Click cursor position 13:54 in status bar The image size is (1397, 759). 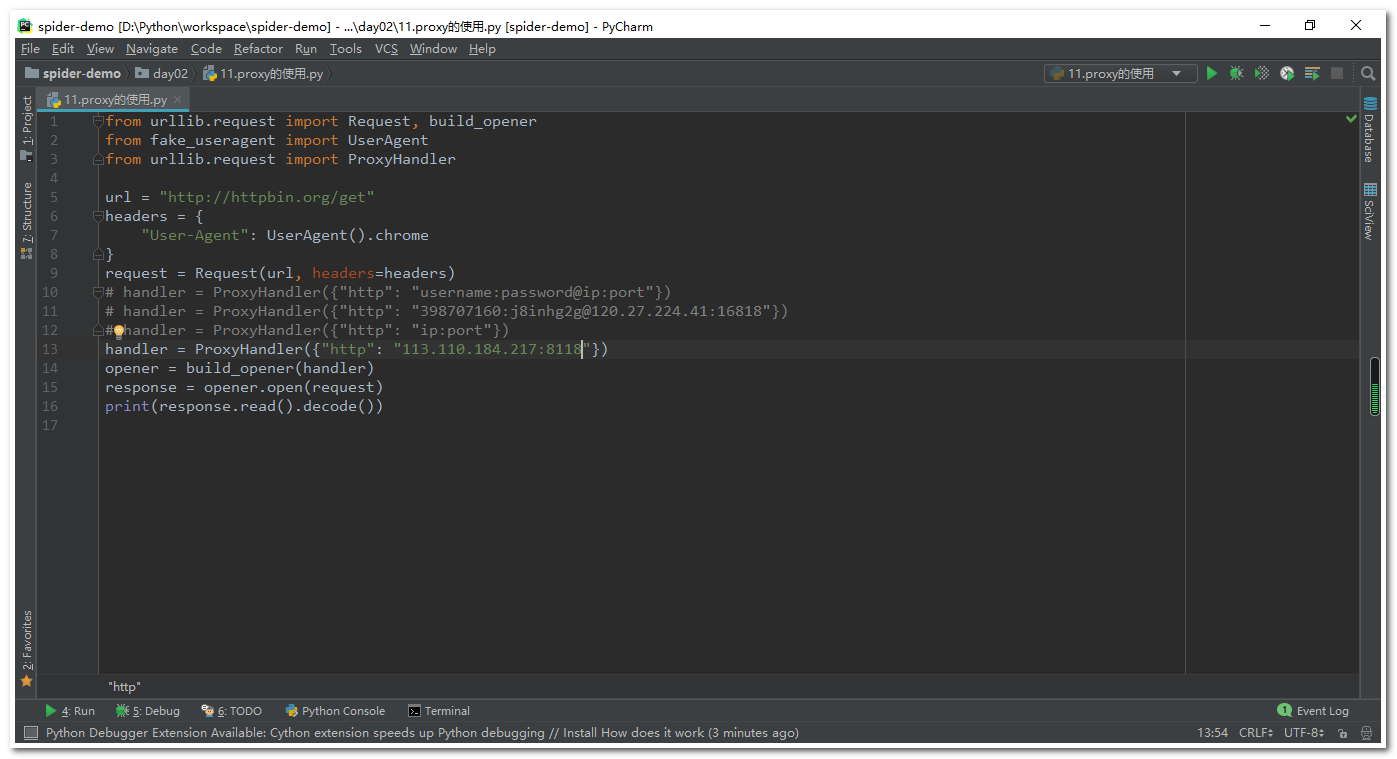tap(1212, 733)
